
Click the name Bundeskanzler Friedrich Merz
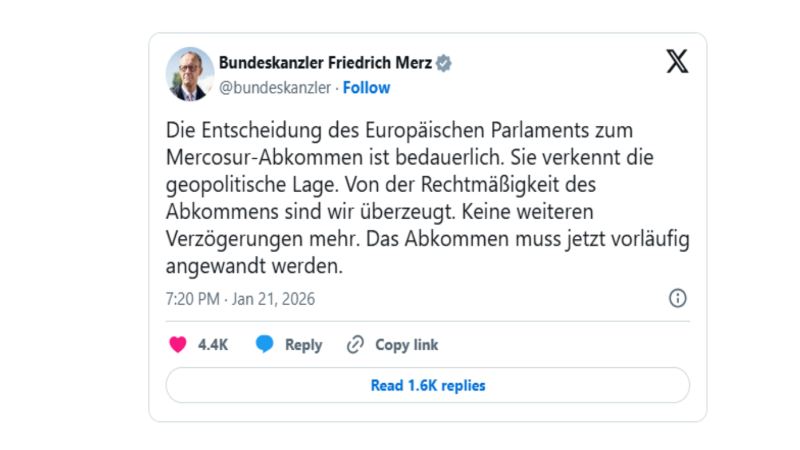coord(325,63)
